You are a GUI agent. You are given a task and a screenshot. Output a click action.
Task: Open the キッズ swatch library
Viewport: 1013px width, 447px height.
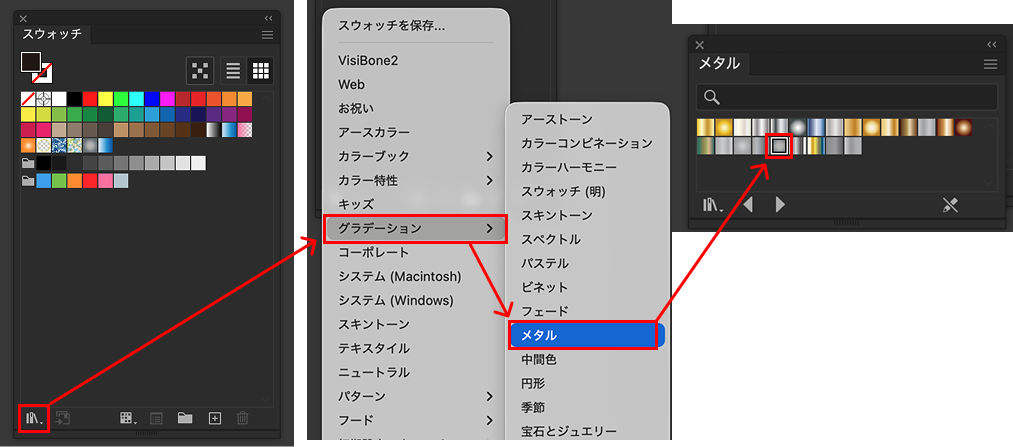(356, 204)
